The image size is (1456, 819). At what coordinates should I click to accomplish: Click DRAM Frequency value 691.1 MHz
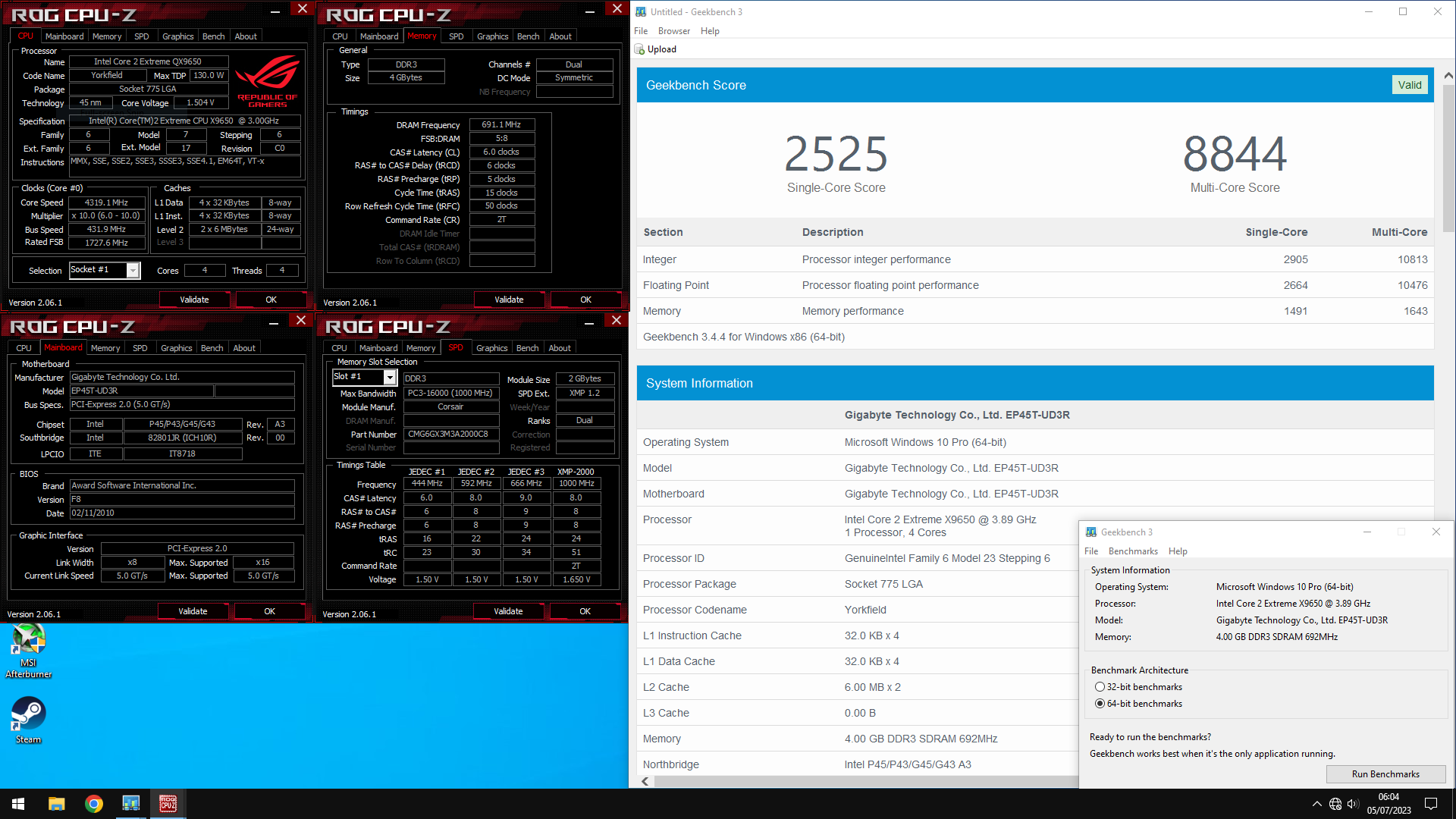click(x=501, y=124)
